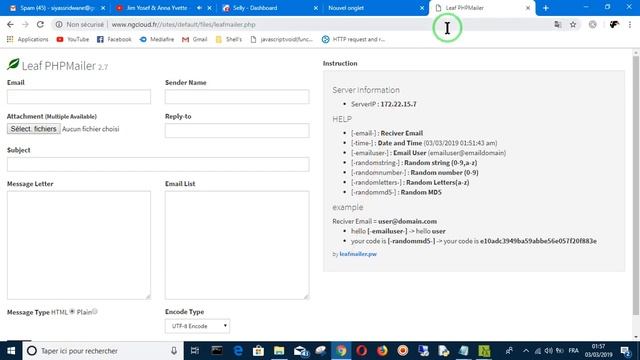This screenshot has height=360, width=640.
Task: Open the Mail app taskbar icon
Action: click(x=301, y=351)
